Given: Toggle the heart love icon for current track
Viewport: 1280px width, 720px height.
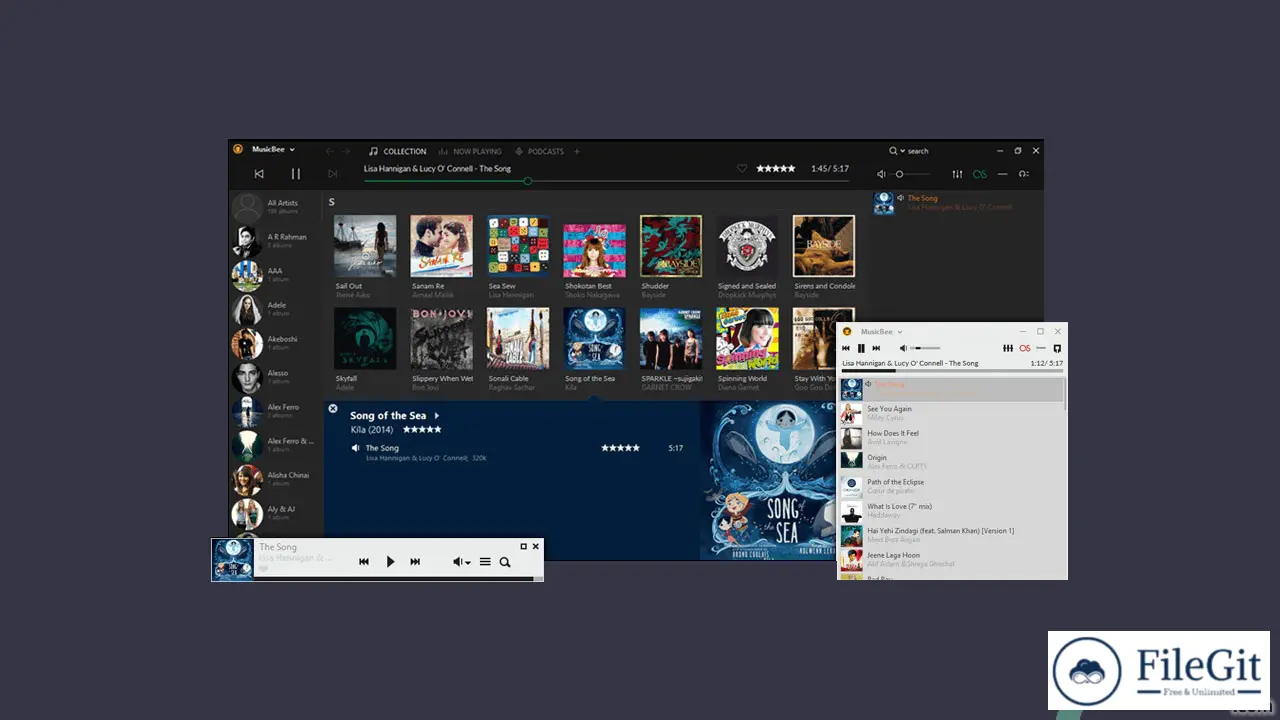Looking at the screenshot, I should tap(742, 169).
